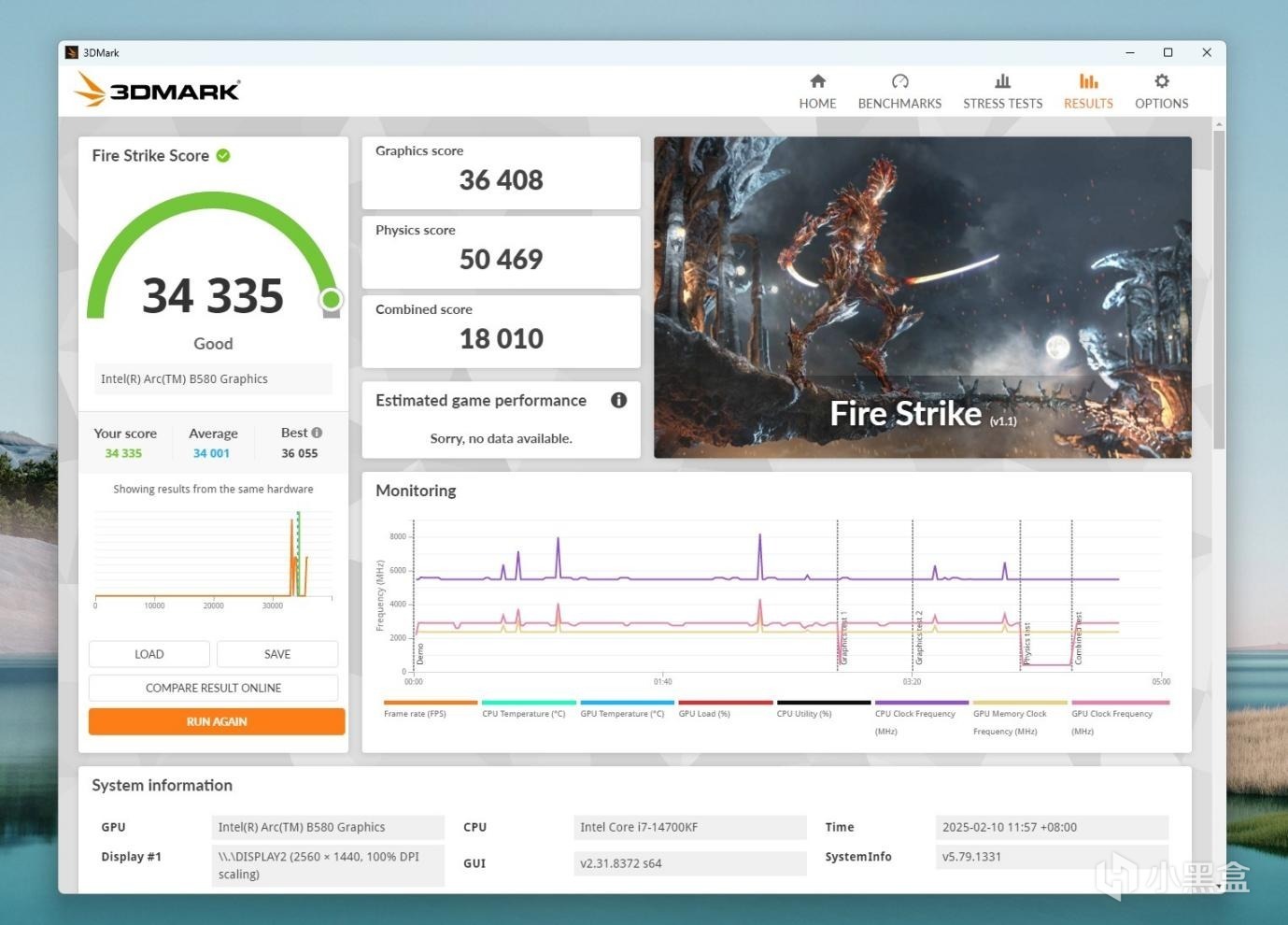The image size is (1288, 925).
Task: Open the HOME section icon
Action: 817,81
